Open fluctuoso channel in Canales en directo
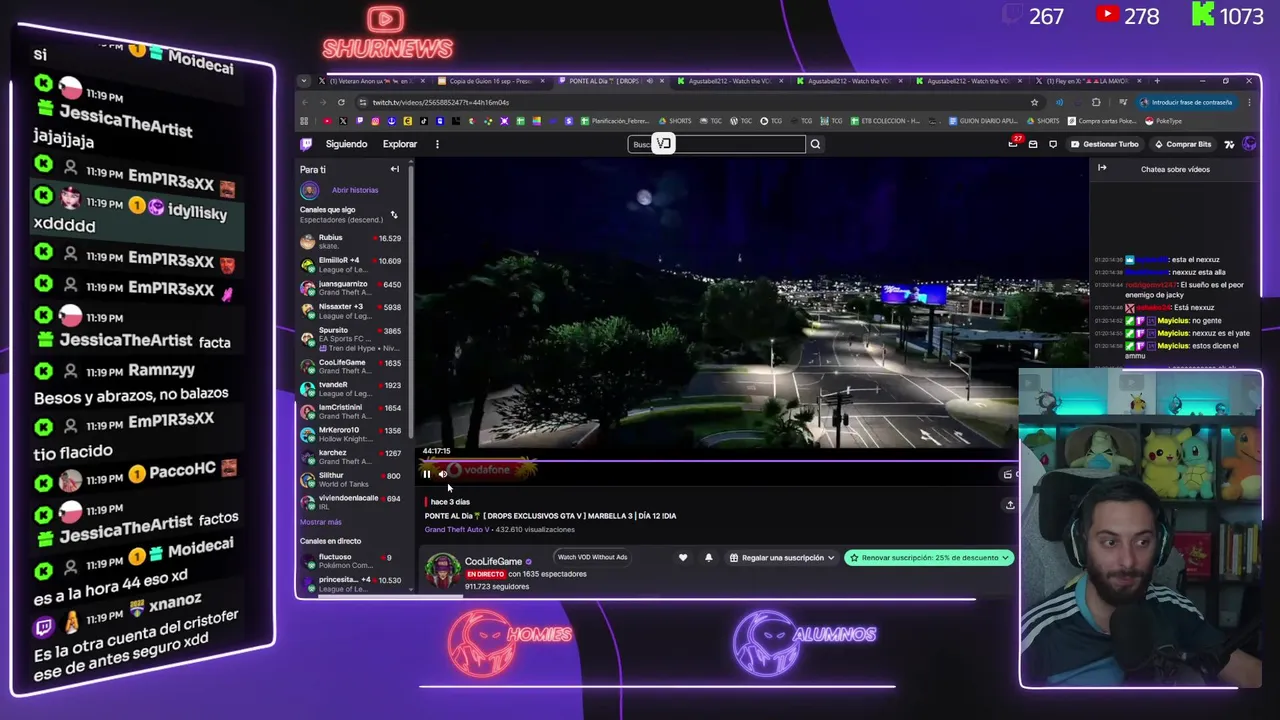This screenshot has width=1280, height=720. point(351,560)
